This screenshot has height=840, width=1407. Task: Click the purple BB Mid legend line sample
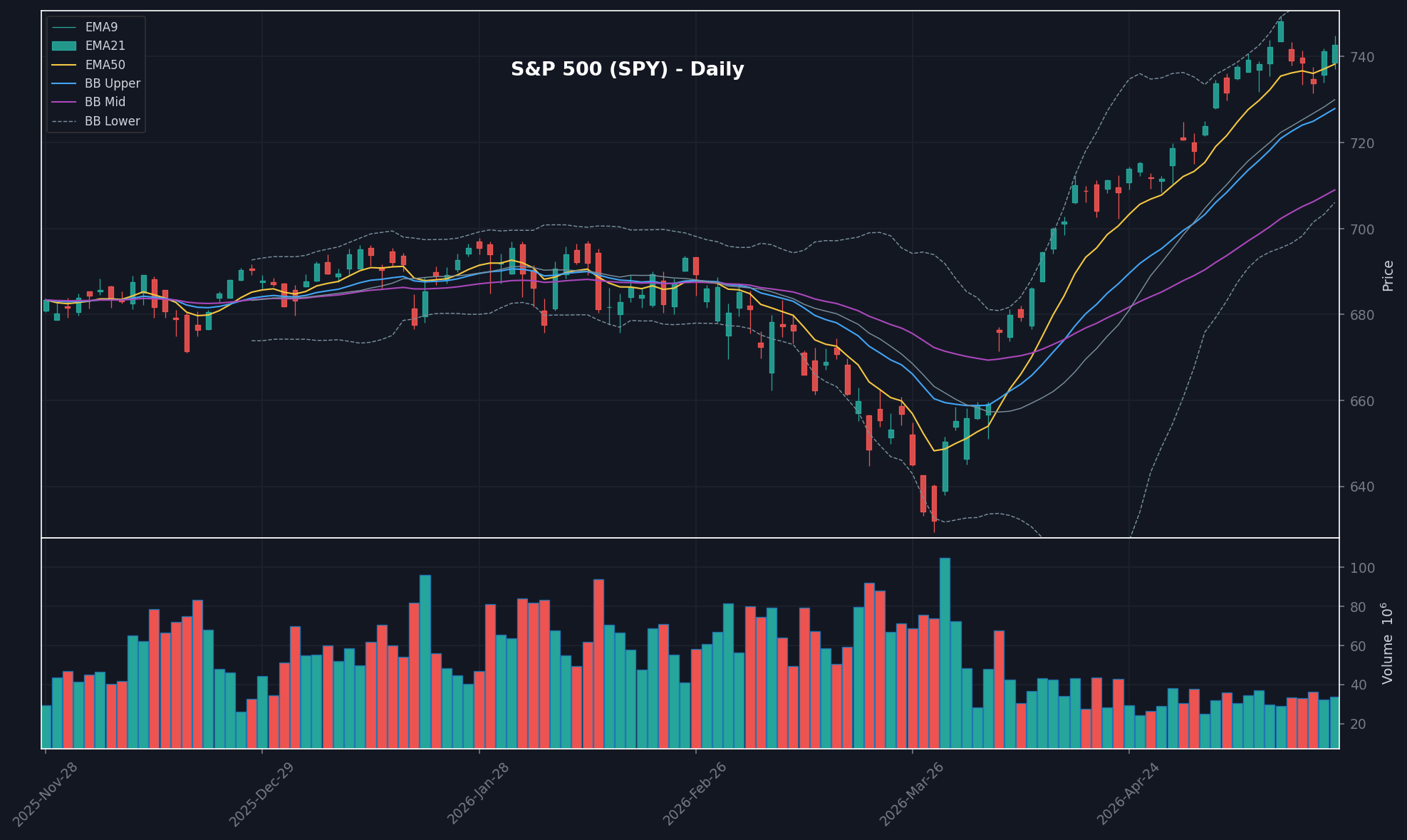coord(64,102)
